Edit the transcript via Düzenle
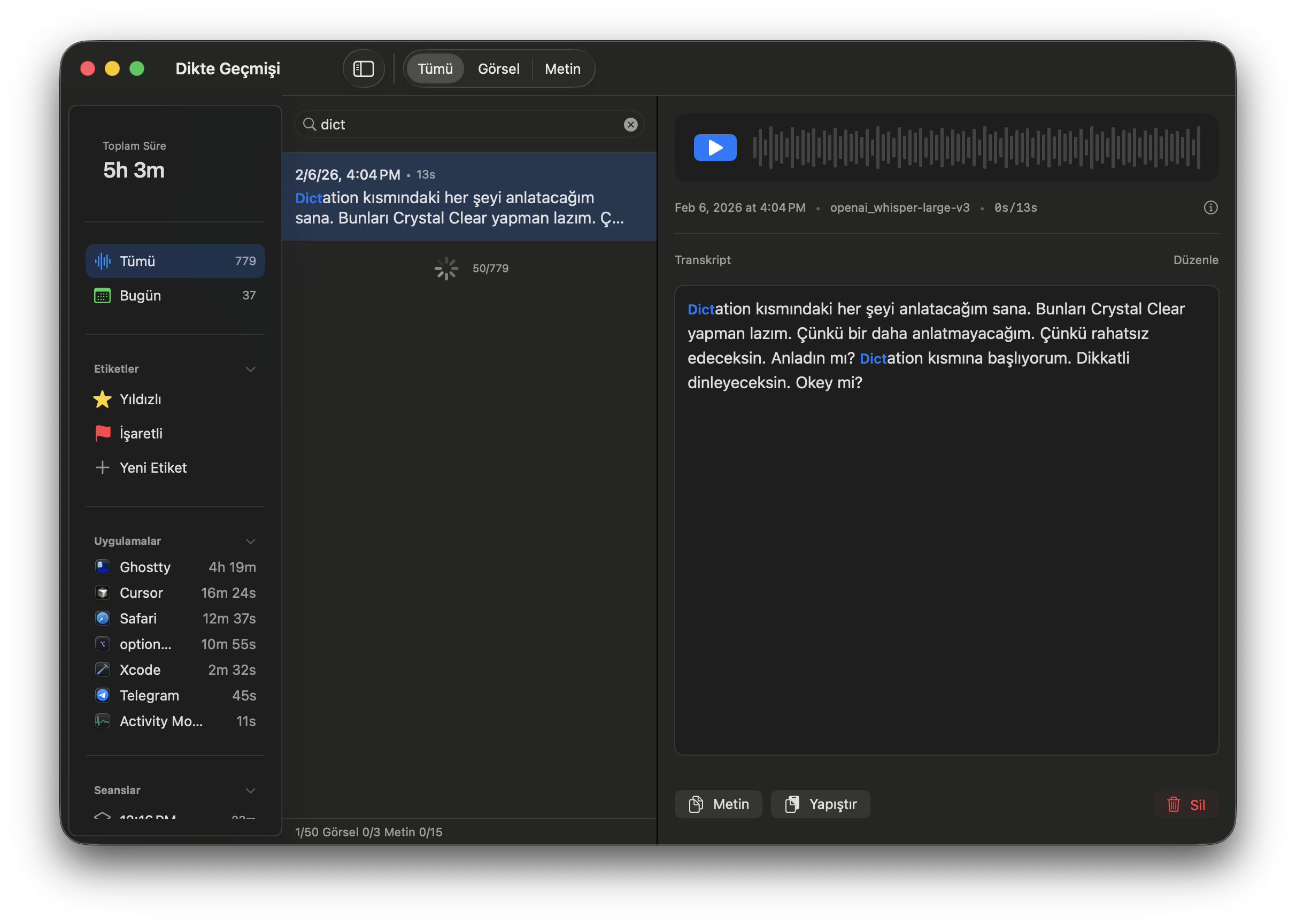Viewport: 1296px width, 924px height. pos(1196,259)
